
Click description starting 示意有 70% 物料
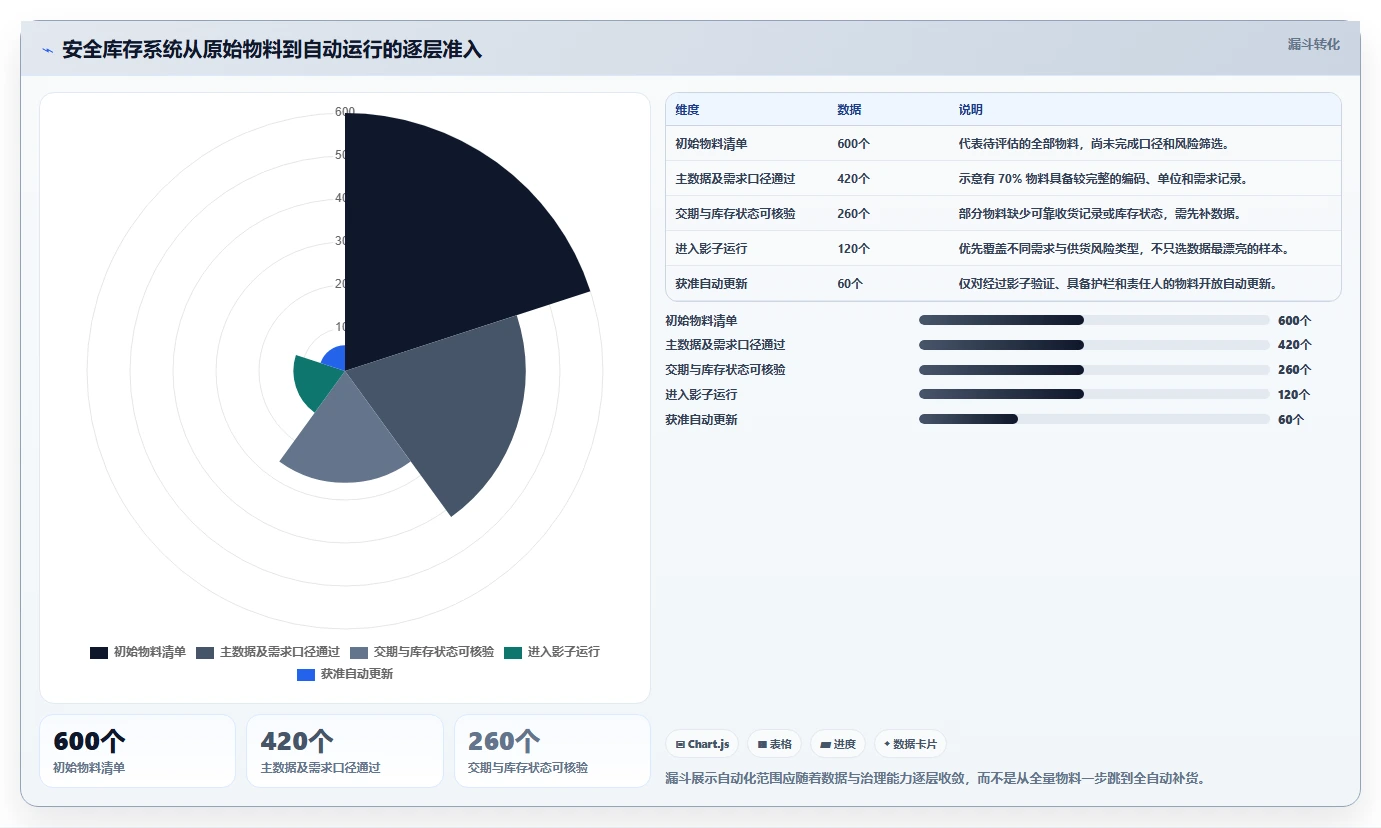click(x=1103, y=179)
